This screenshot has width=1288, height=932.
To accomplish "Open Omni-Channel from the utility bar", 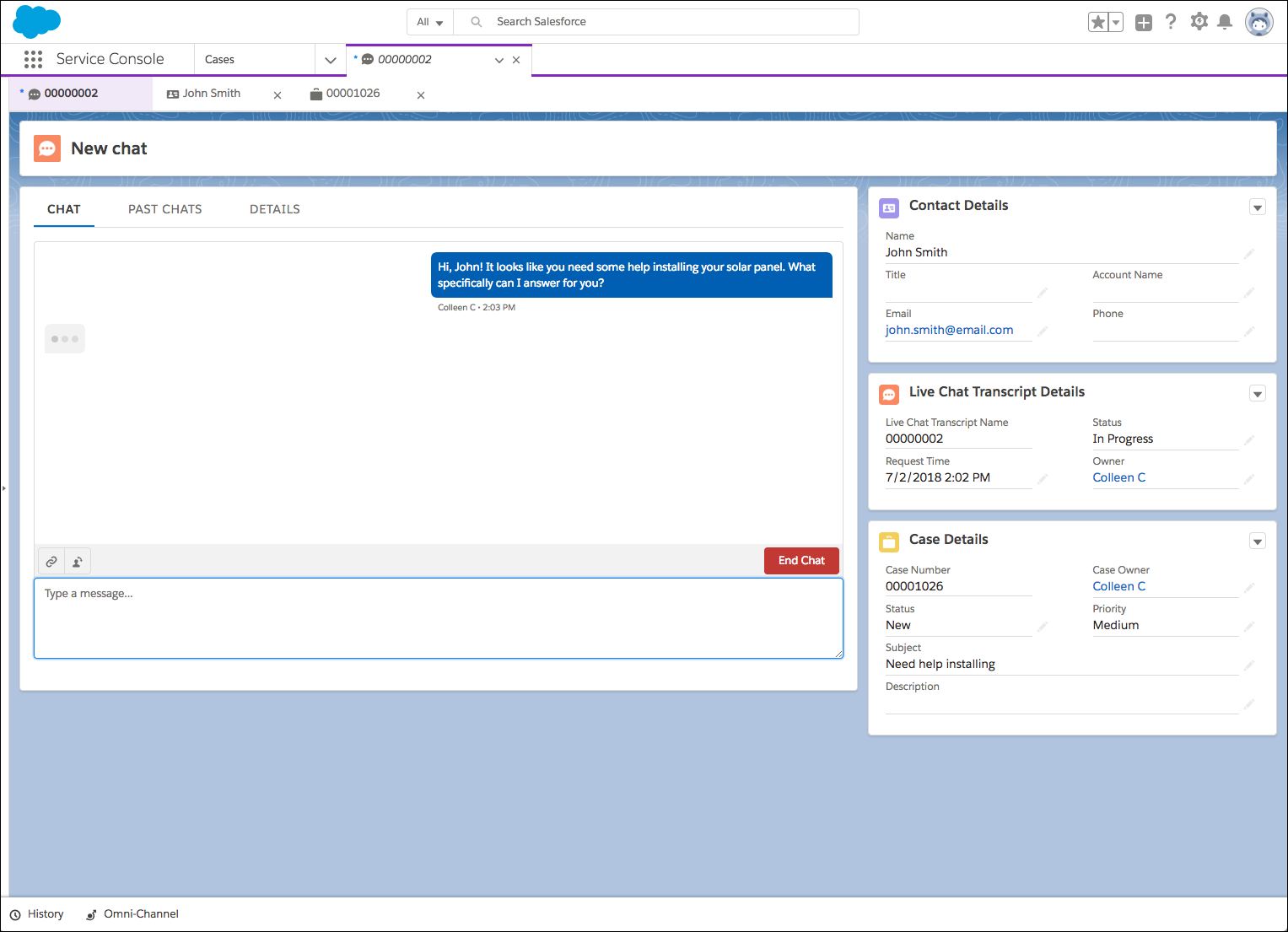I will [x=132, y=913].
